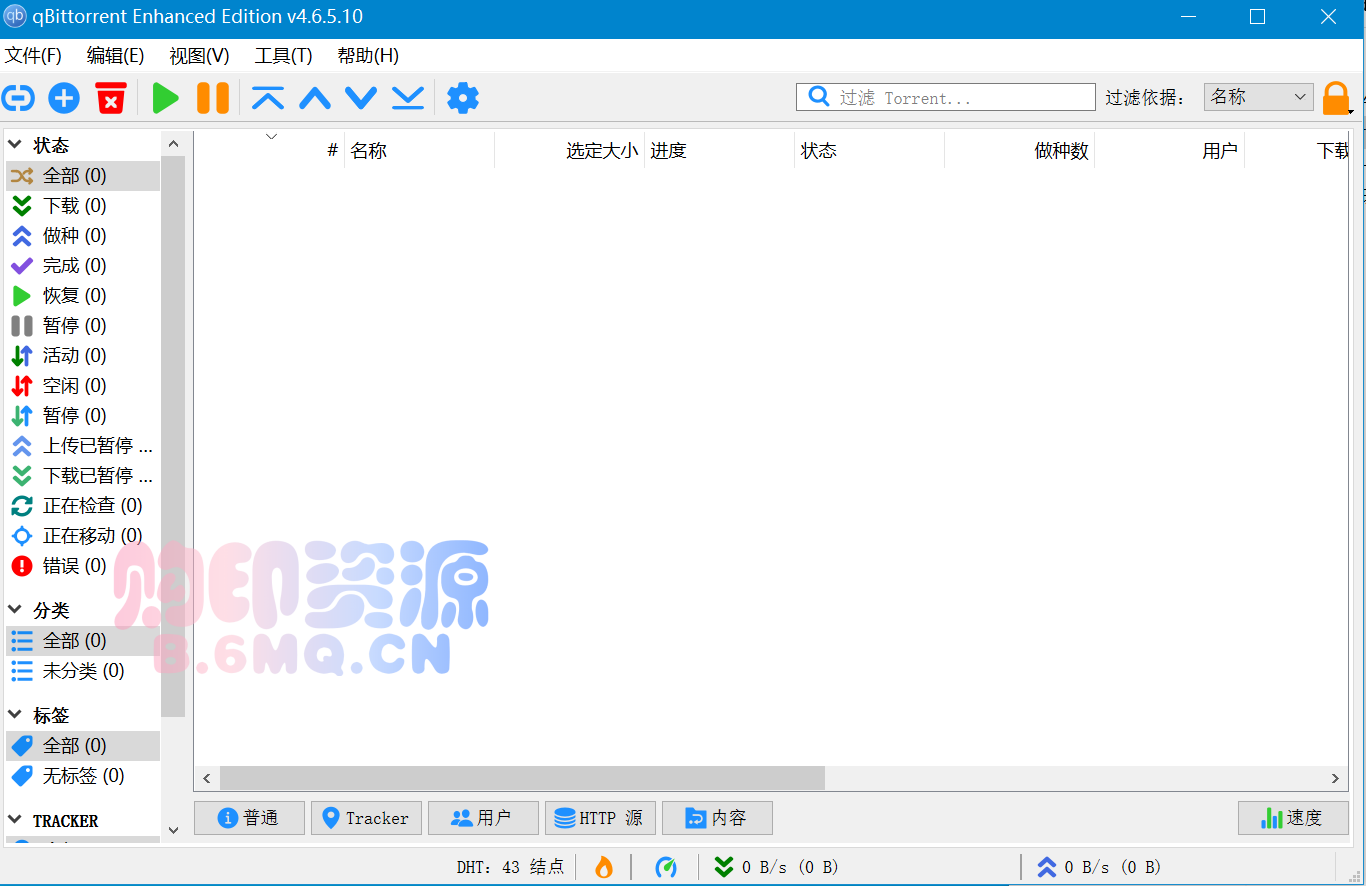Select status filter 上传已暂停

click(x=83, y=446)
